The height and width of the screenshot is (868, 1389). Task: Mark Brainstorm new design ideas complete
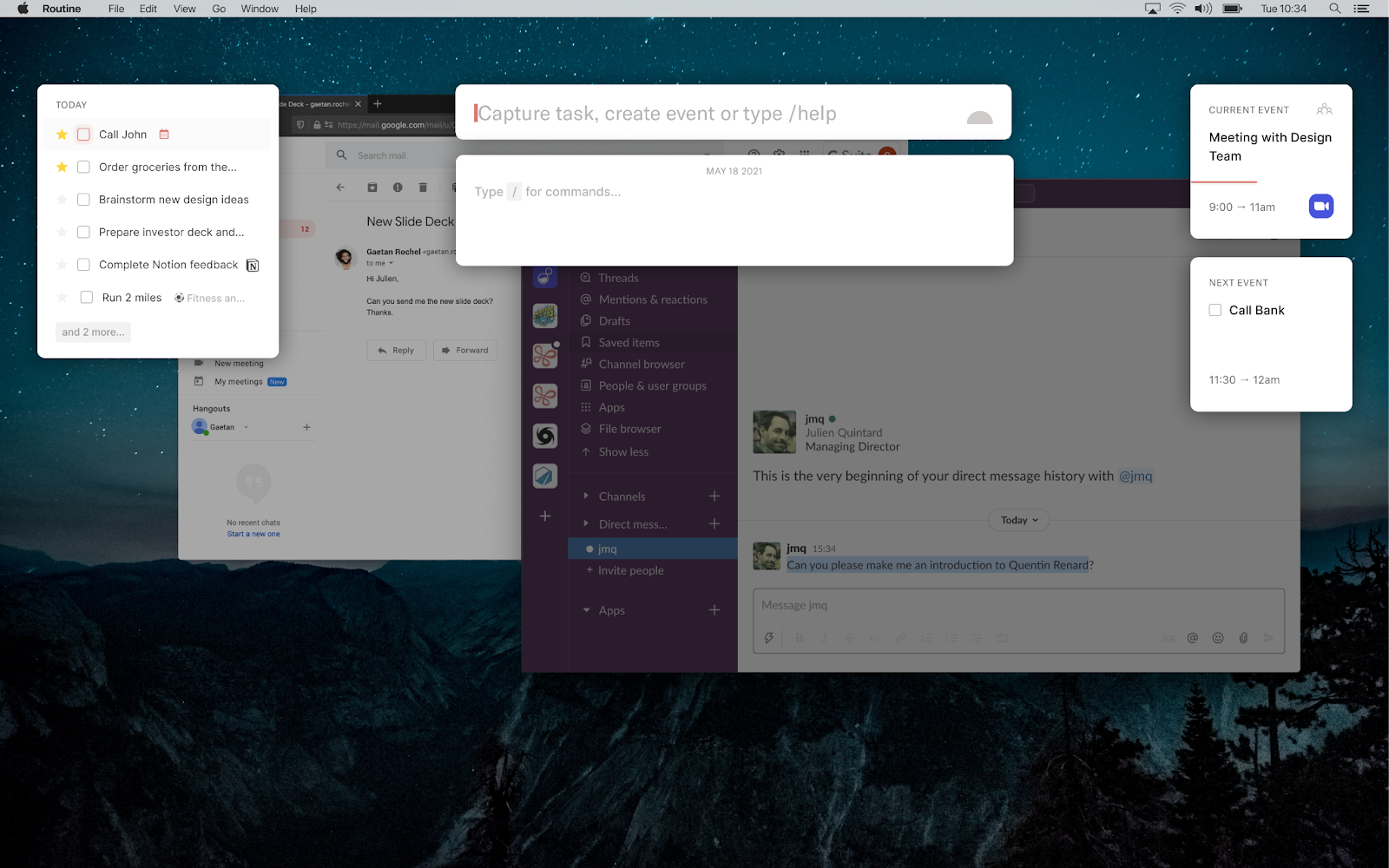click(x=83, y=200)
